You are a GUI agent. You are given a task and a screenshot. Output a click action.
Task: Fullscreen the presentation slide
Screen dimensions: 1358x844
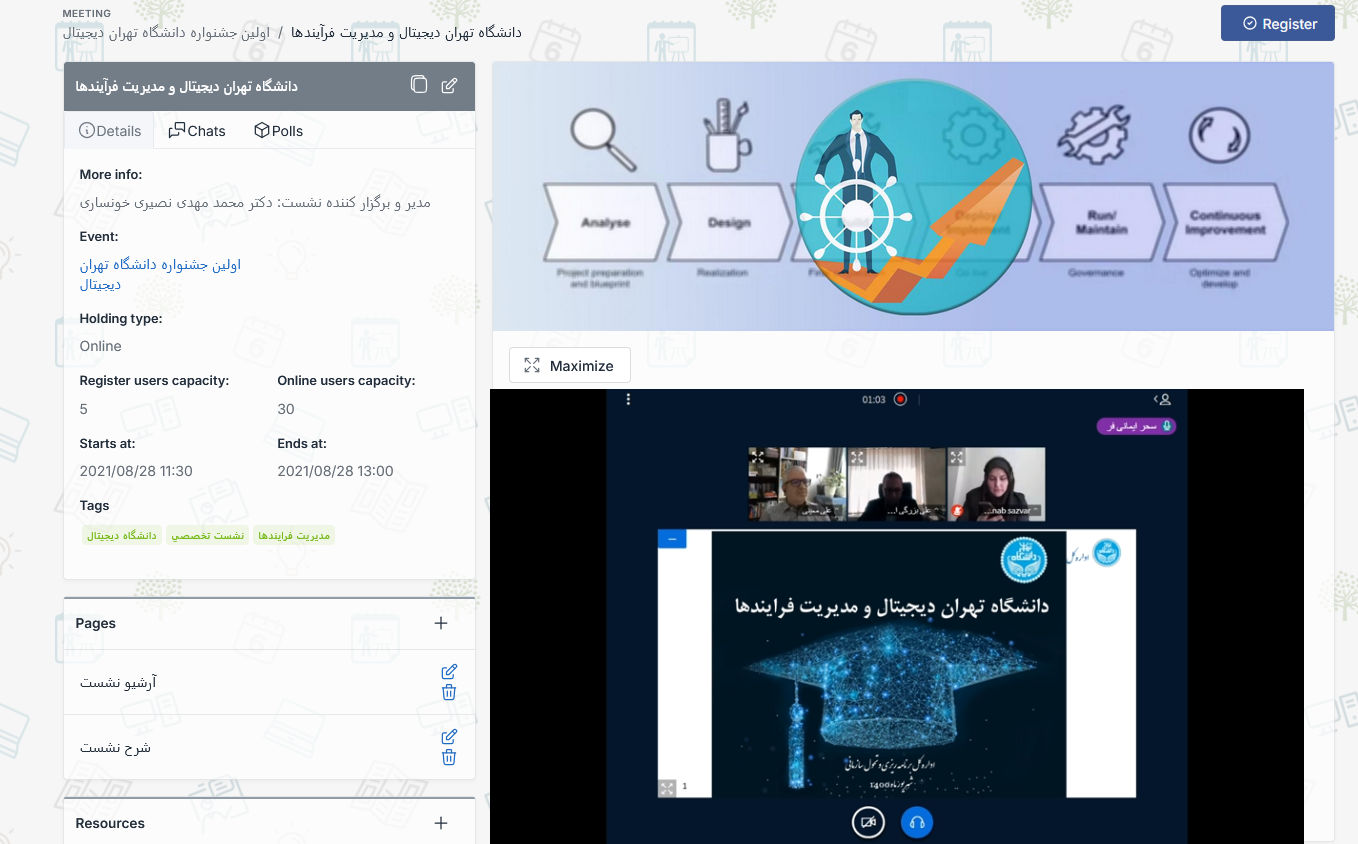click(667, 788)
